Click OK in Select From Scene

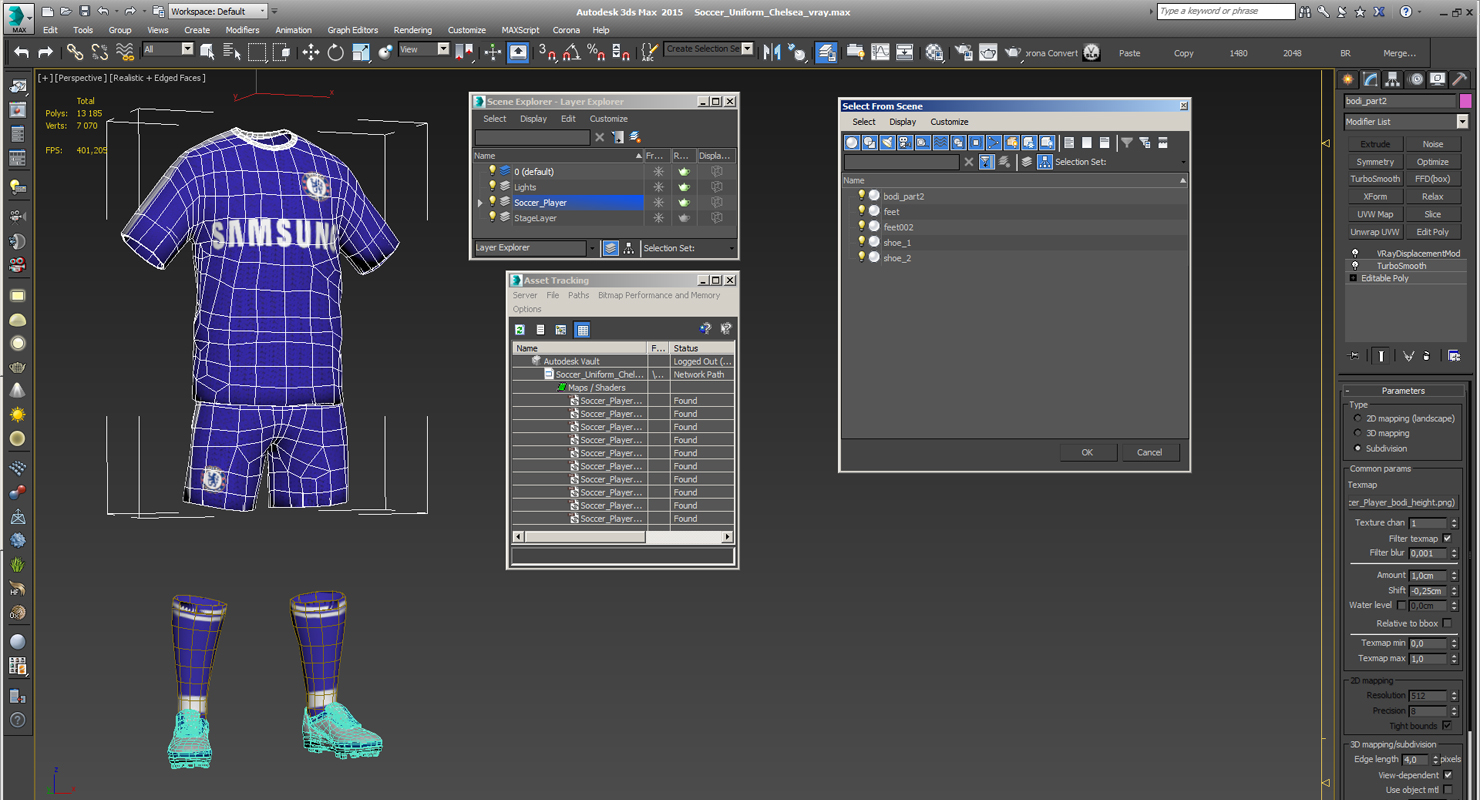point(1087,452)
